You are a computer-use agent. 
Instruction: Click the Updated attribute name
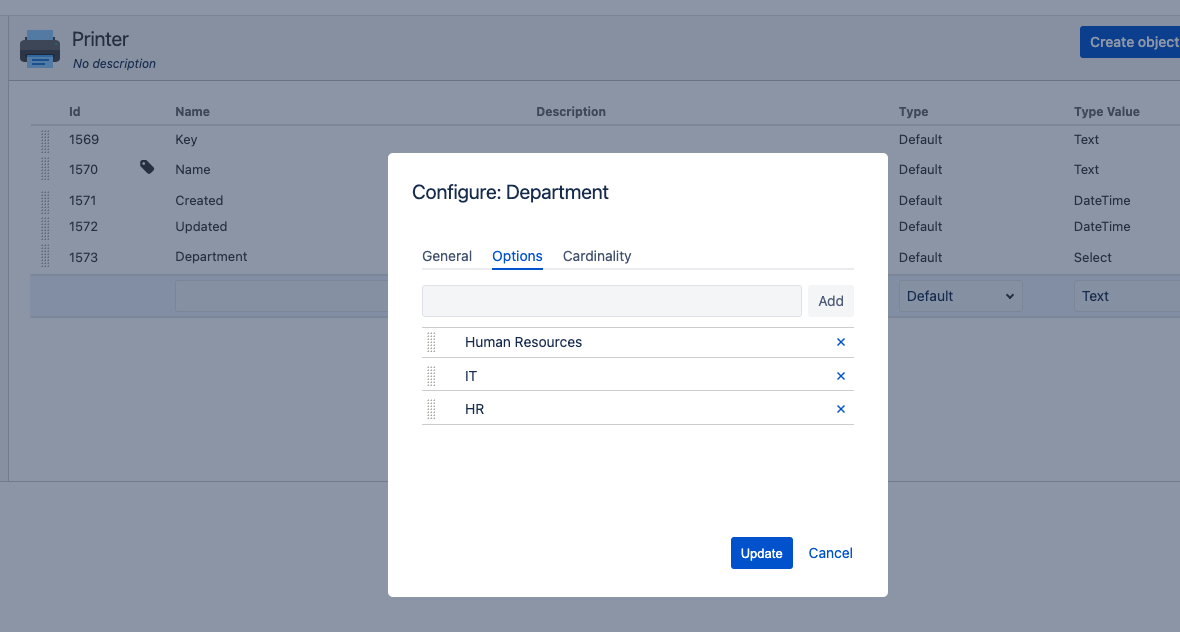tap(201, 226)
